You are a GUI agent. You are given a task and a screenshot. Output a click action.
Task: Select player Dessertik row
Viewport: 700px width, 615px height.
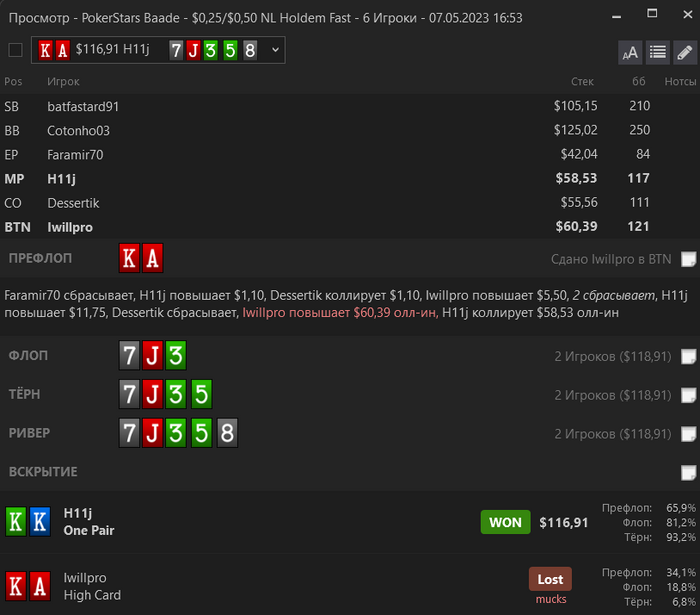click(x=350, y=203)
